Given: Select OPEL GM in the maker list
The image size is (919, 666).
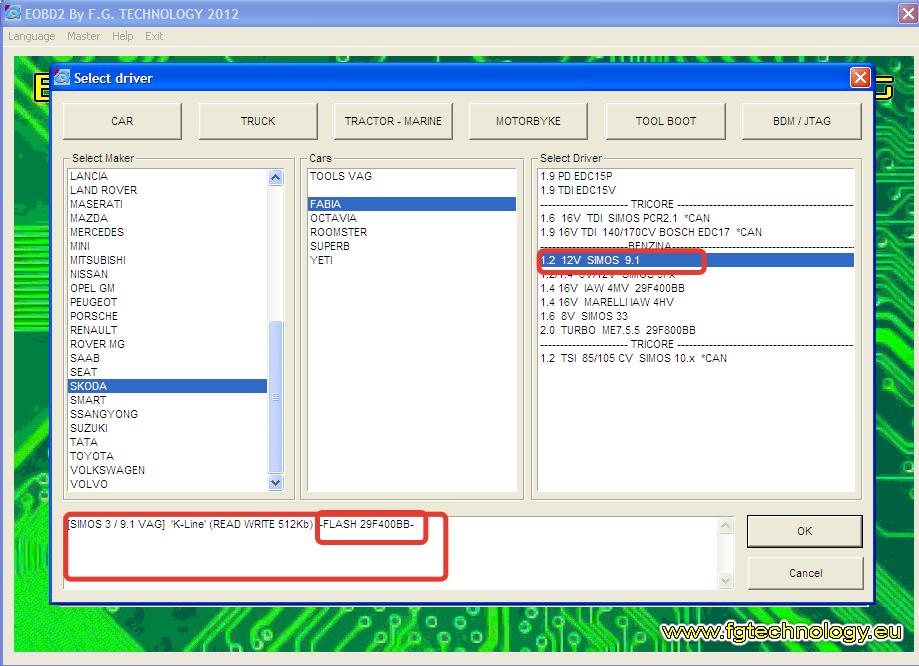Looking at the screenshot, I should click(x=168, y=289).
